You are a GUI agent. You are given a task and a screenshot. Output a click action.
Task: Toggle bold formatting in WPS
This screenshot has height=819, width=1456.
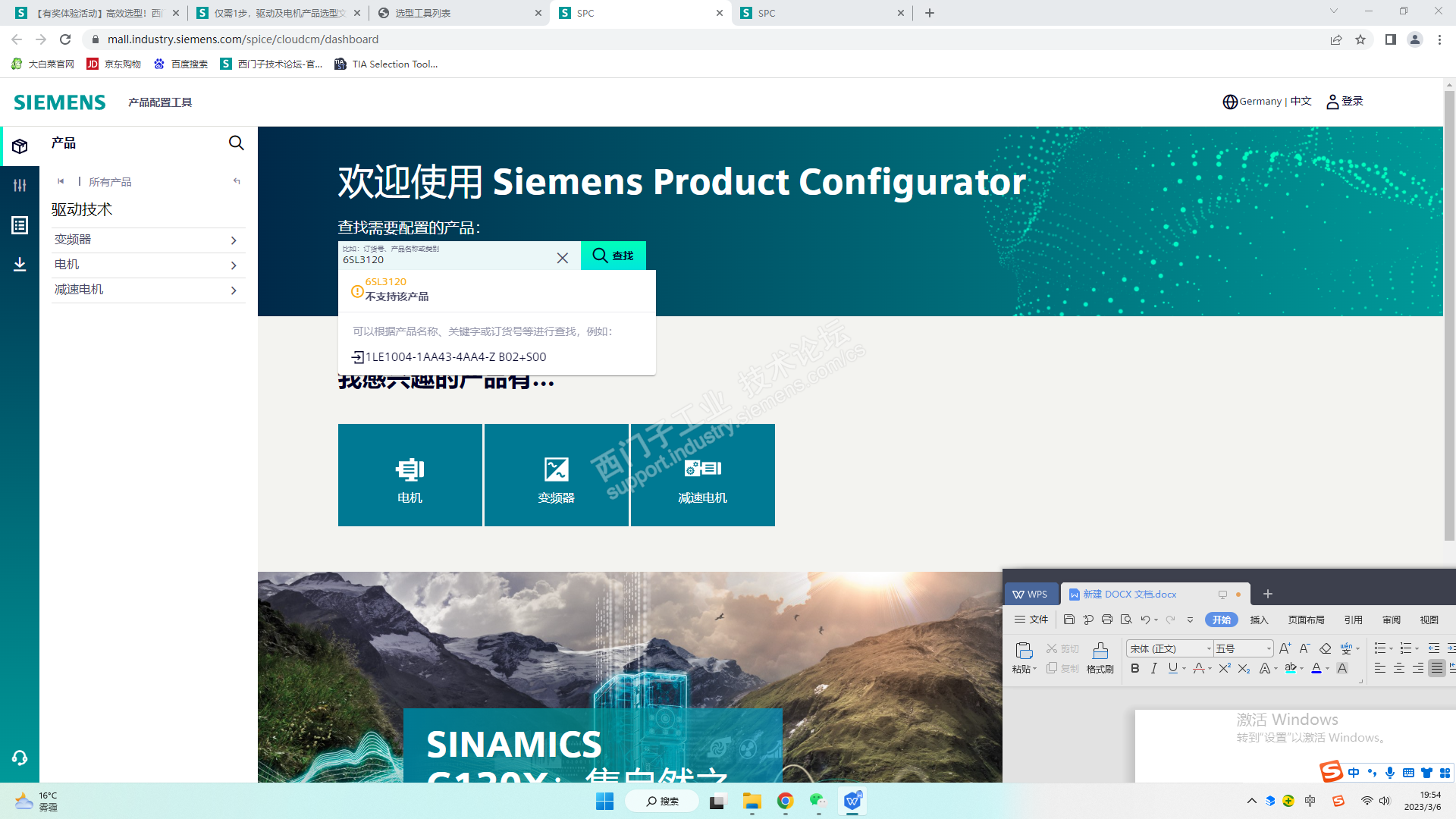[x=1134, y=668]
